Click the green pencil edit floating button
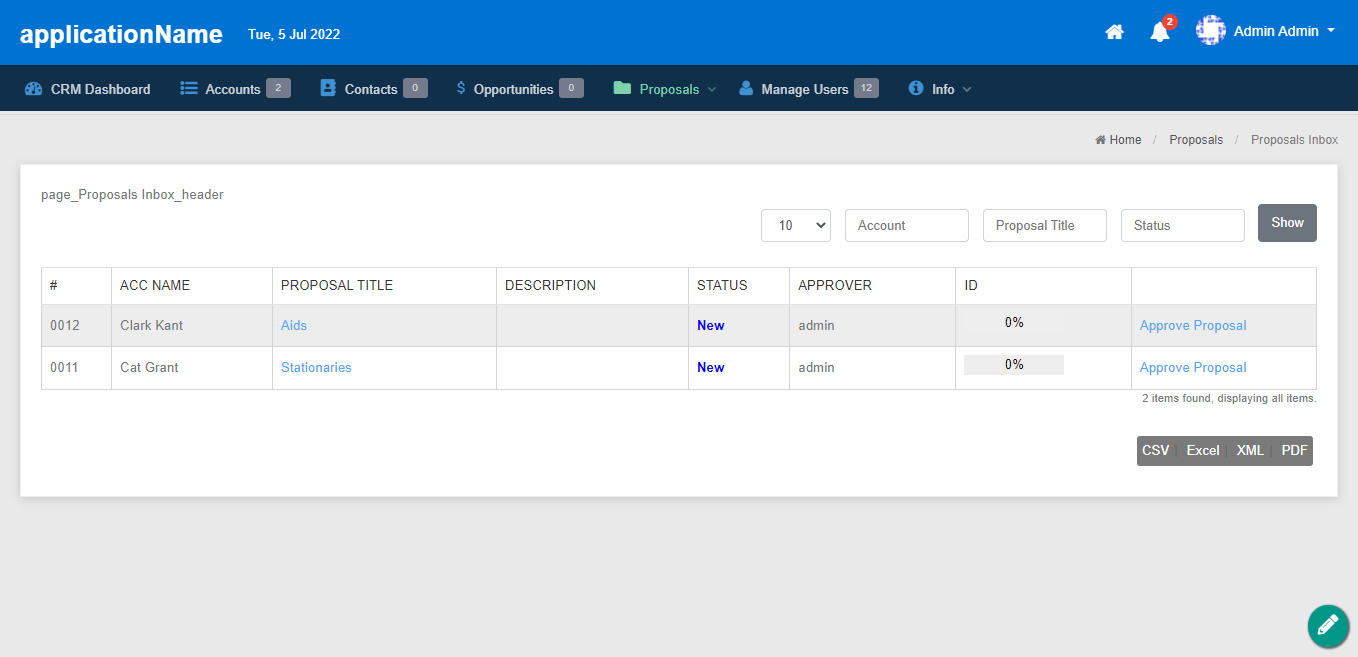 coord(1327,626)
